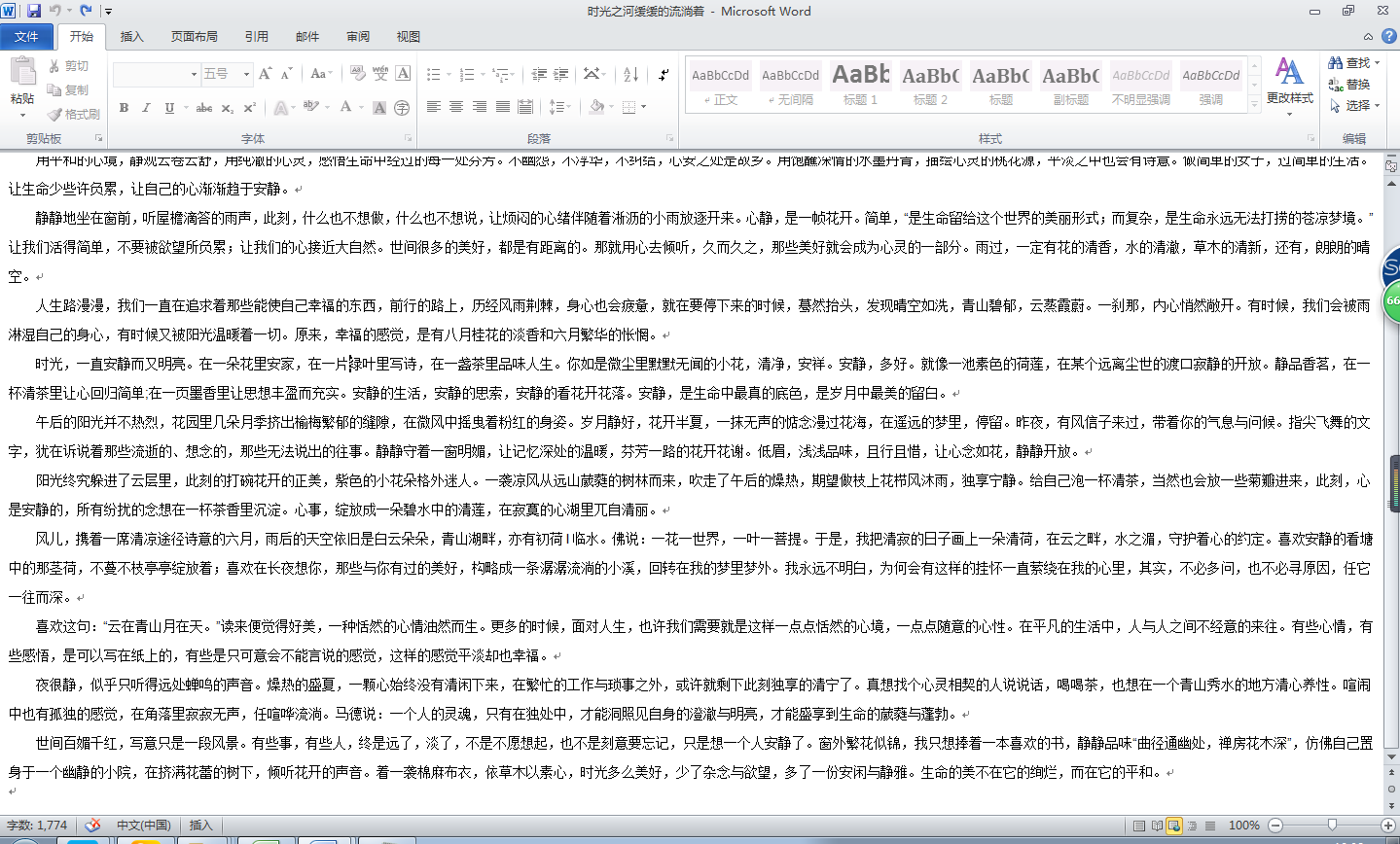Justify the paragraph text
The width and height of the screenshot is (1400, 844).
pos(503,107)
